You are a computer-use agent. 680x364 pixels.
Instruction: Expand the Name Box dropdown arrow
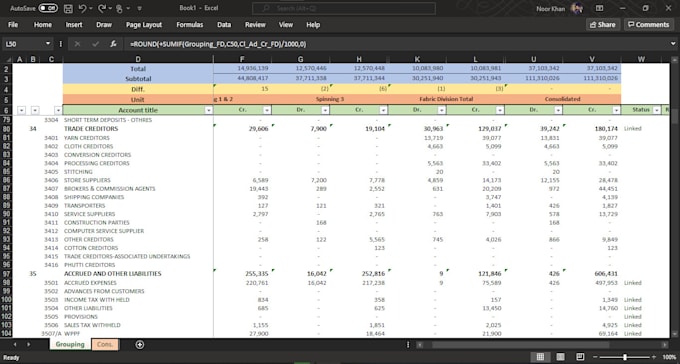(x=48, y=44)
